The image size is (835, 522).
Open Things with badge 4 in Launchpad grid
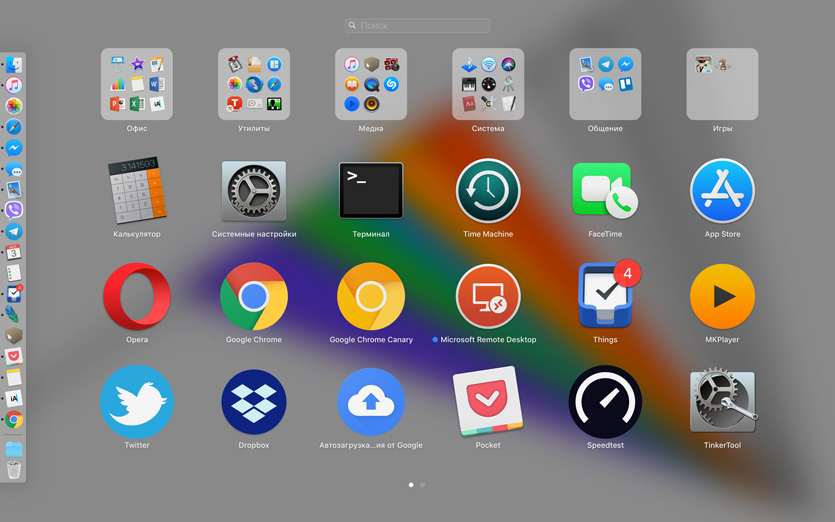[608, 295]
